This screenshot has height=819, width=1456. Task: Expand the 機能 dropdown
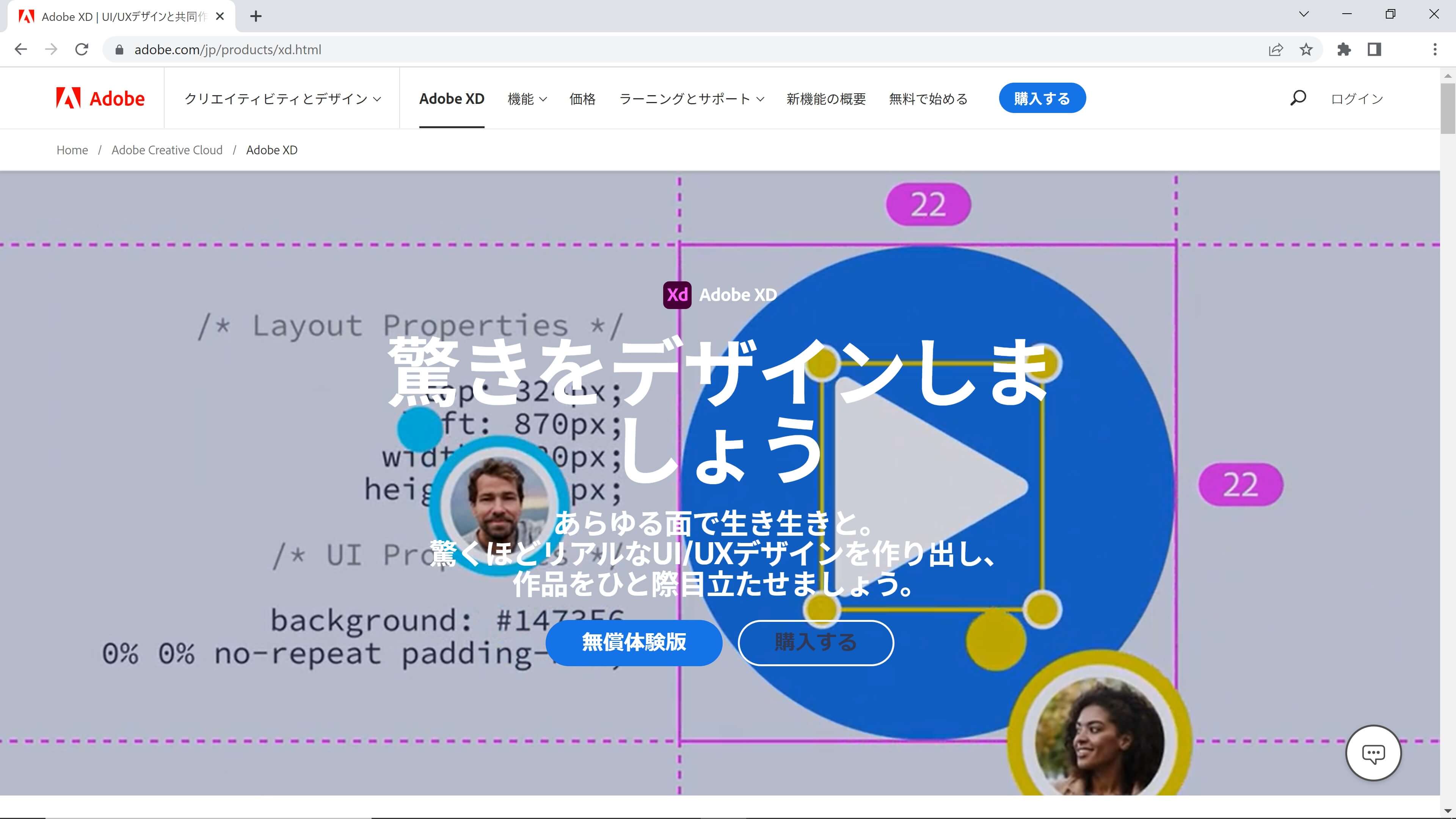[x=527, y=98]
